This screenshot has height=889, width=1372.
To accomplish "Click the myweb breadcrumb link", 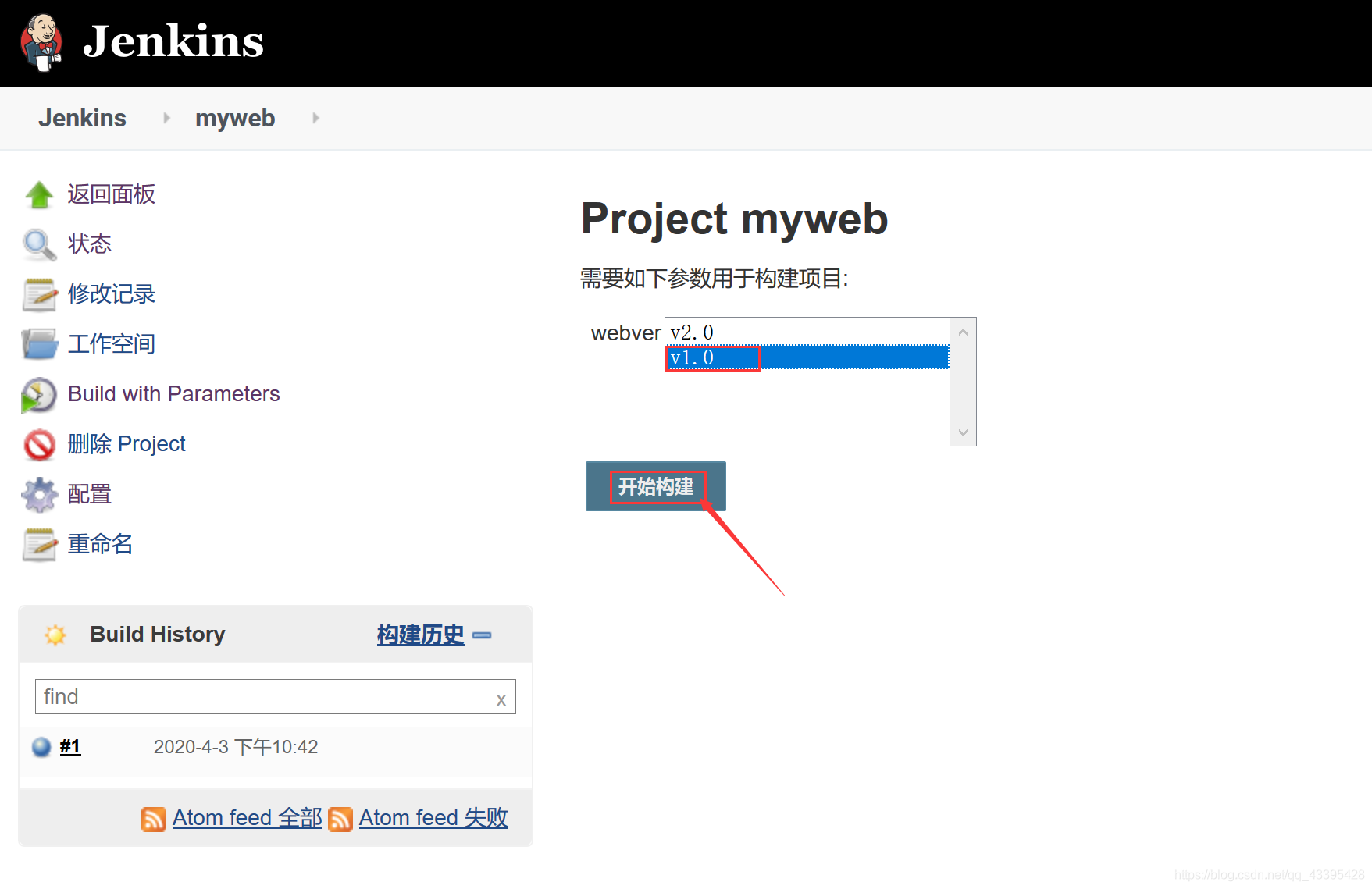I will click(235, 118).
